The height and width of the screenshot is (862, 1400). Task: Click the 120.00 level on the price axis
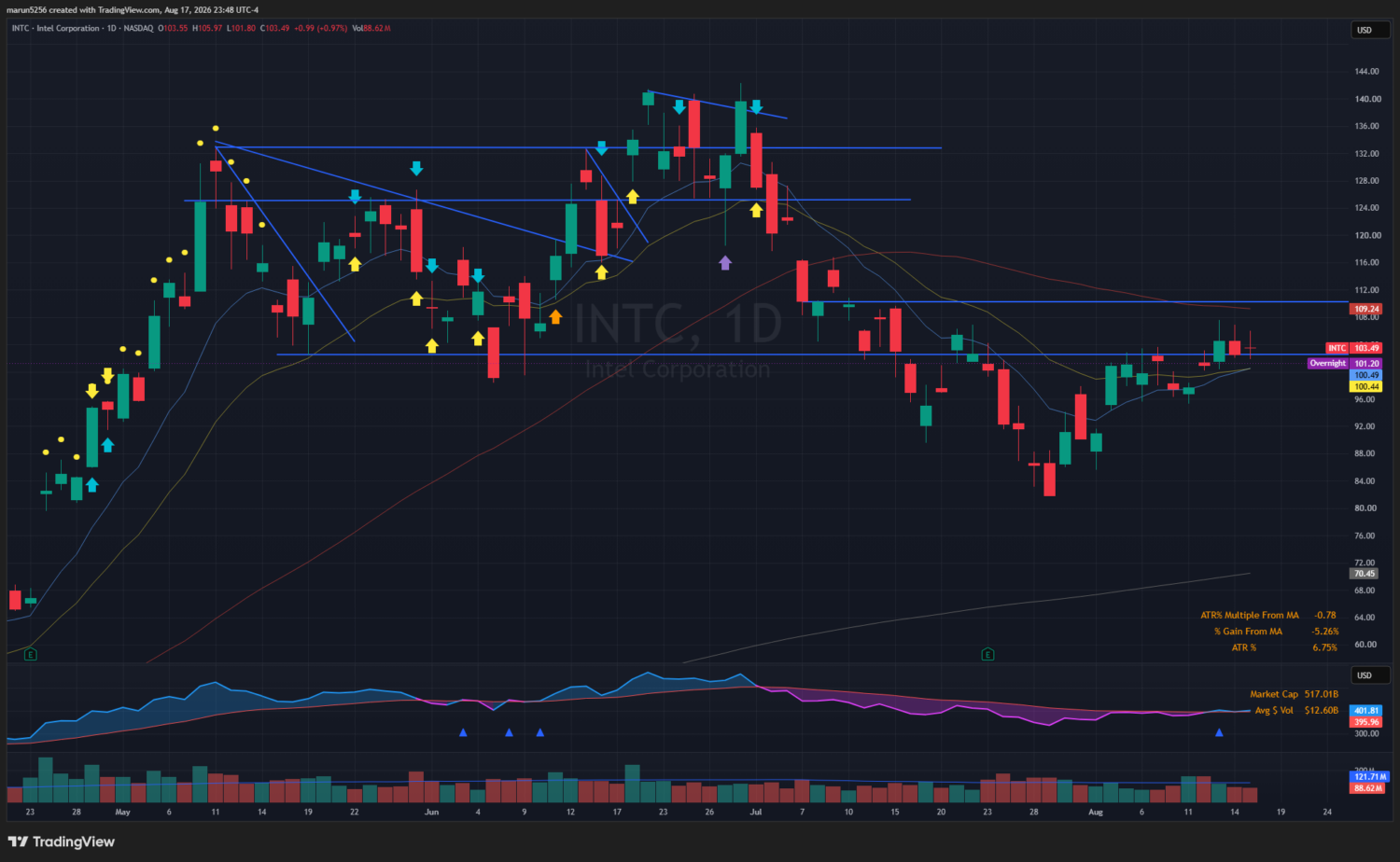tap(1366, 236)
